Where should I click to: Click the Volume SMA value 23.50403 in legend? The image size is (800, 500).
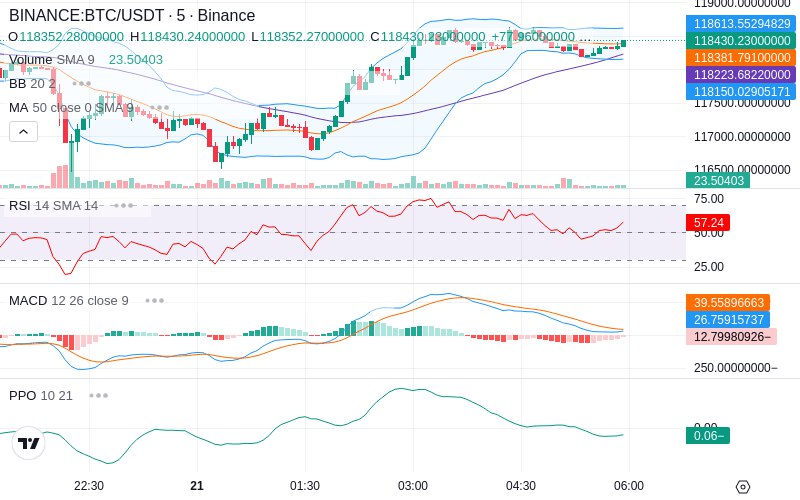click(x=136, y=60)
